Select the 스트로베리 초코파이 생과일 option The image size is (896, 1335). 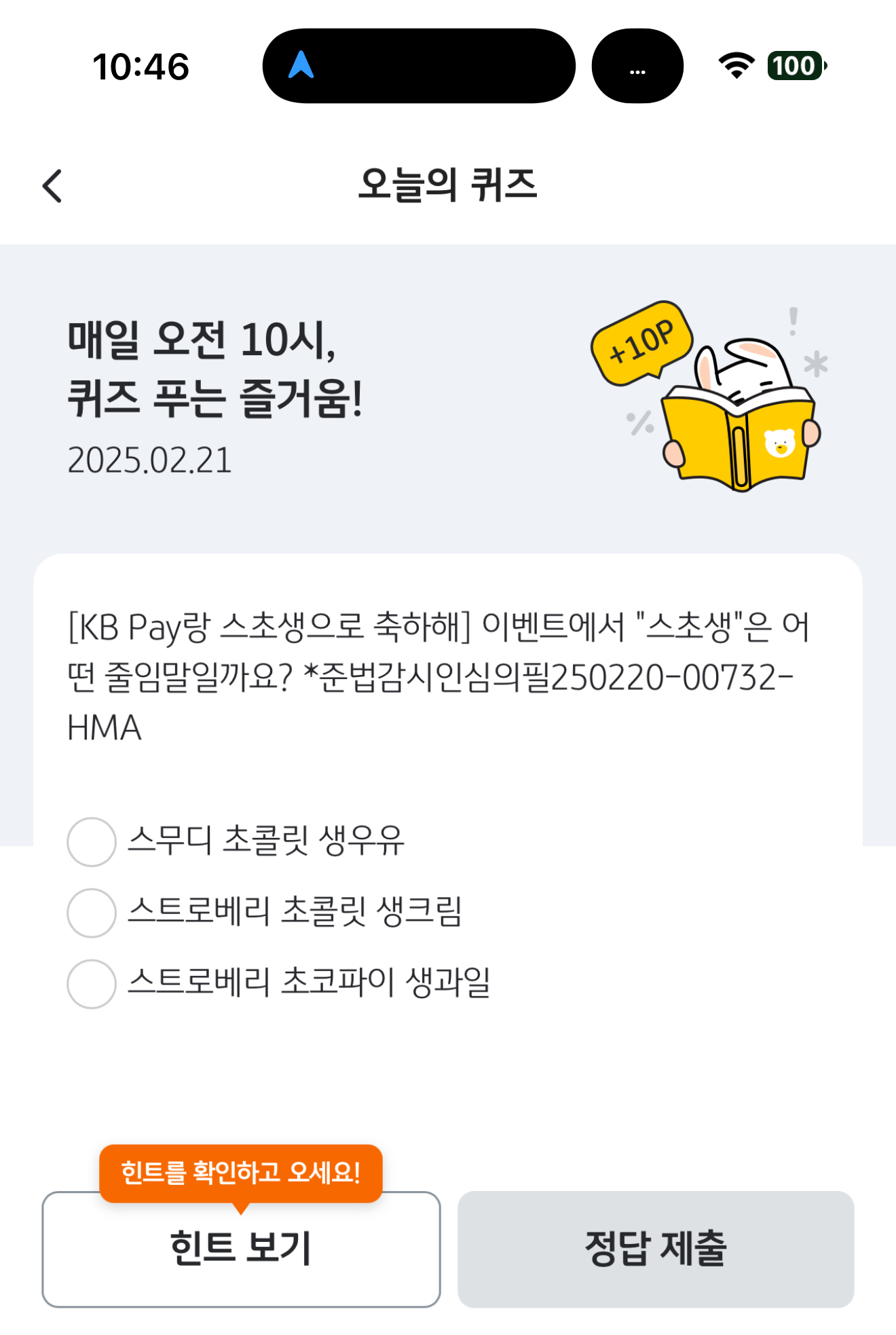278,984
